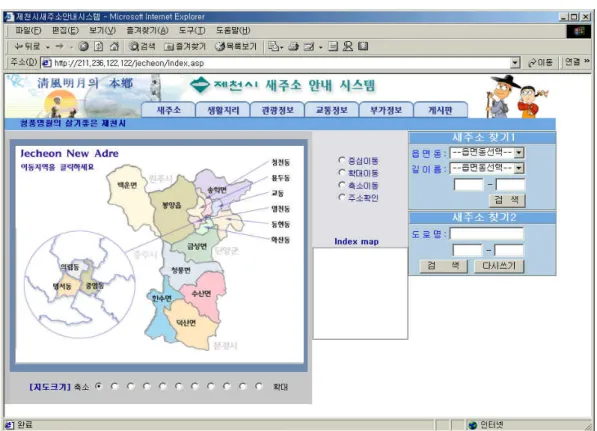The height and width of the screenshot is (431, 597).
Task: Click the 검색 button in 새주소 찾기2
Action: click(x=444, y=266)
